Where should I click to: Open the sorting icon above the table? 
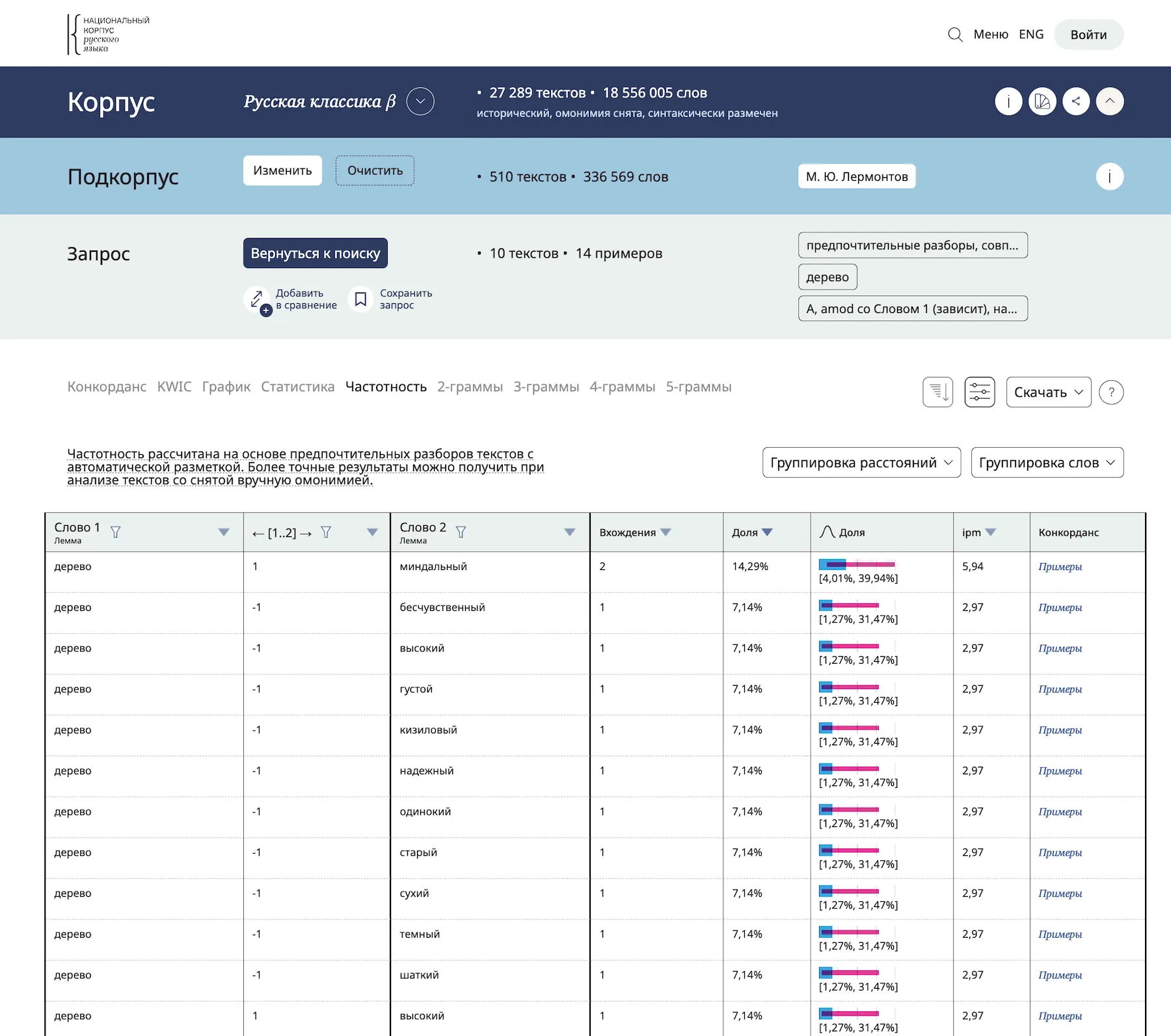(x=938, y=392)
